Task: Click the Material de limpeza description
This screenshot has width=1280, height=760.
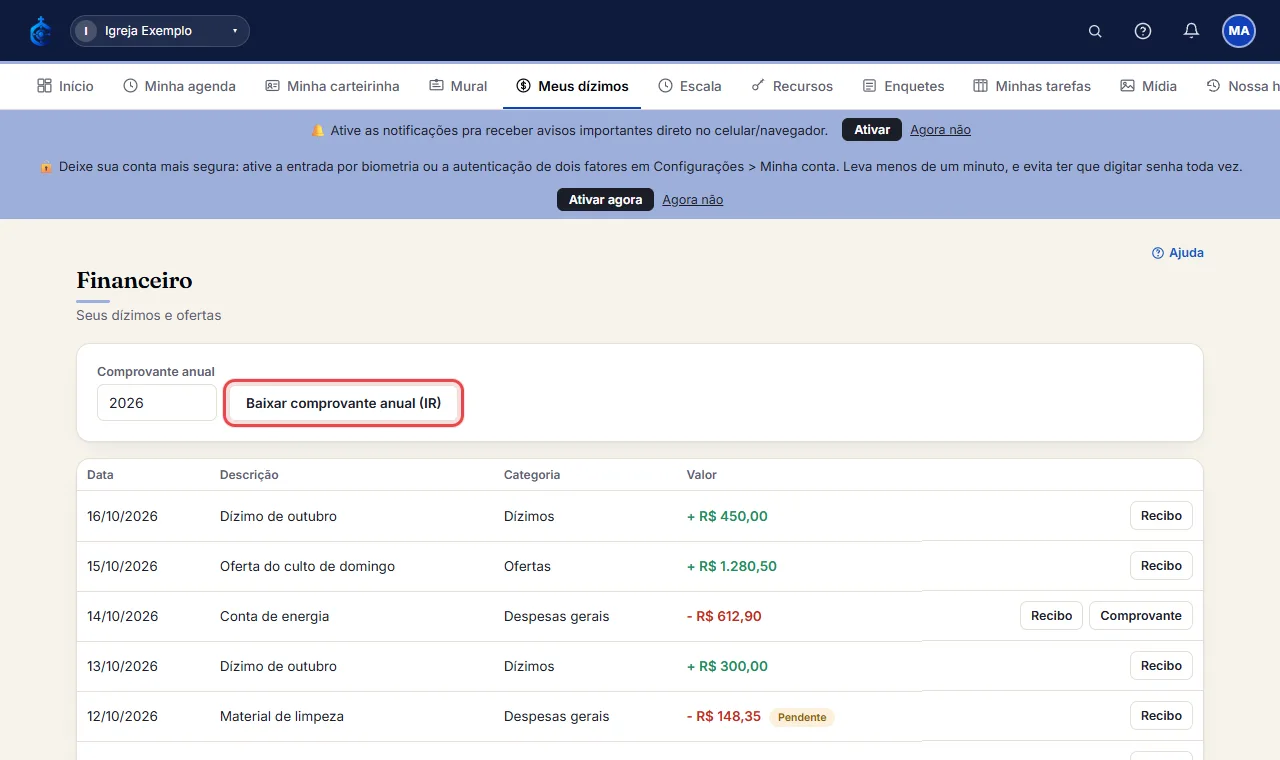Action: point(281,716)
